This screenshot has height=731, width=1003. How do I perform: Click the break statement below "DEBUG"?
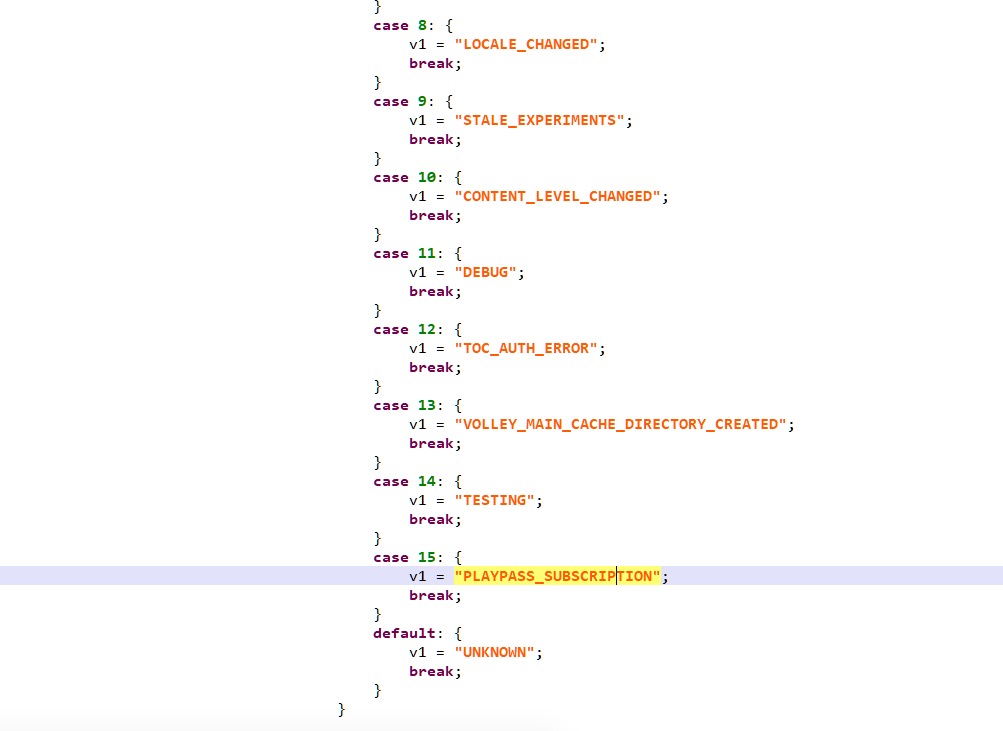[x=433, y=292]
